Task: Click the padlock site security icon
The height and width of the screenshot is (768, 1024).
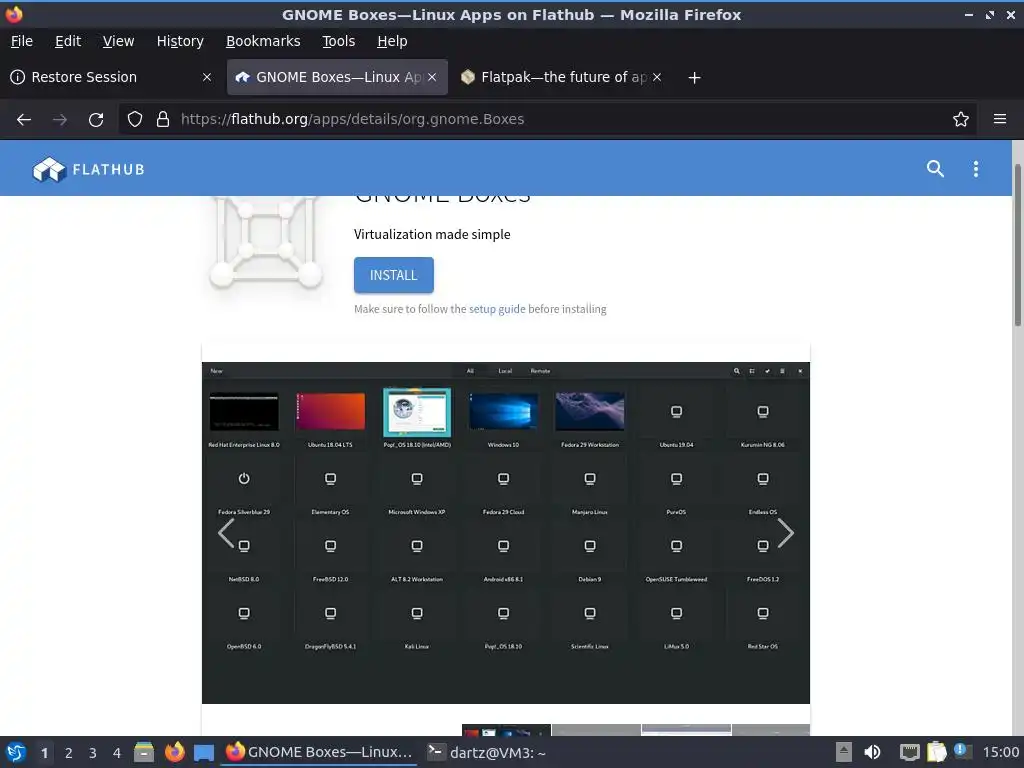Action: tap(163, 119)
